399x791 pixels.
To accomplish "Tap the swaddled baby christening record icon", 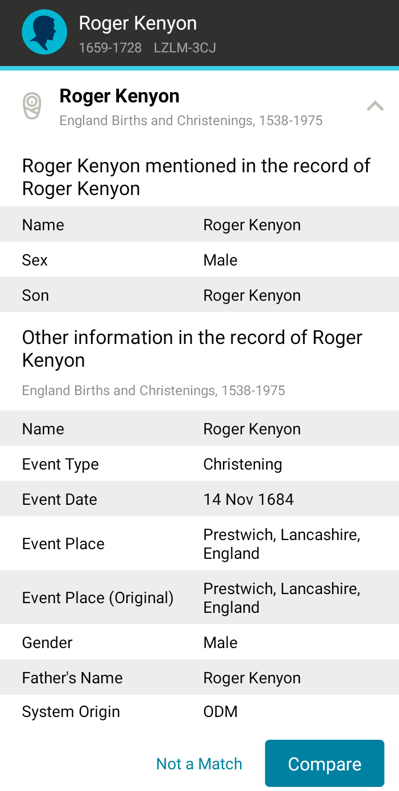I will [32, 106].
